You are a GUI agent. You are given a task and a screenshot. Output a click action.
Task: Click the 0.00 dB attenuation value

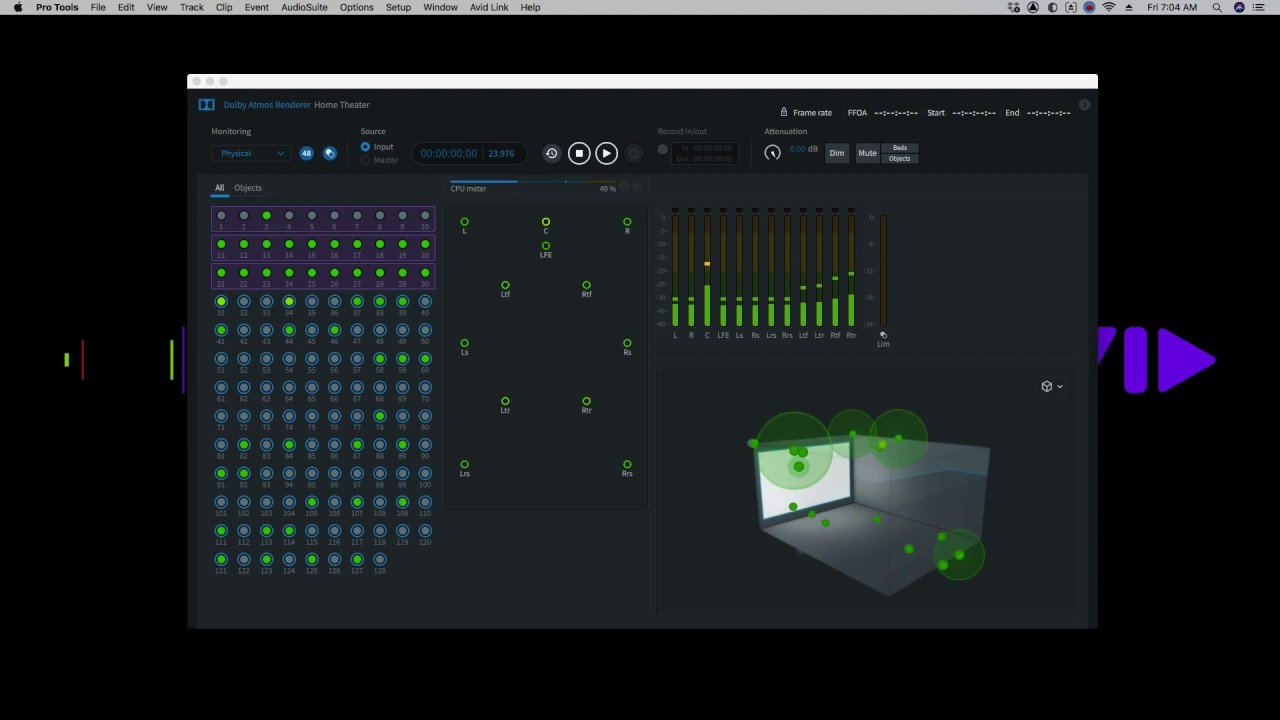click(804, 149)
